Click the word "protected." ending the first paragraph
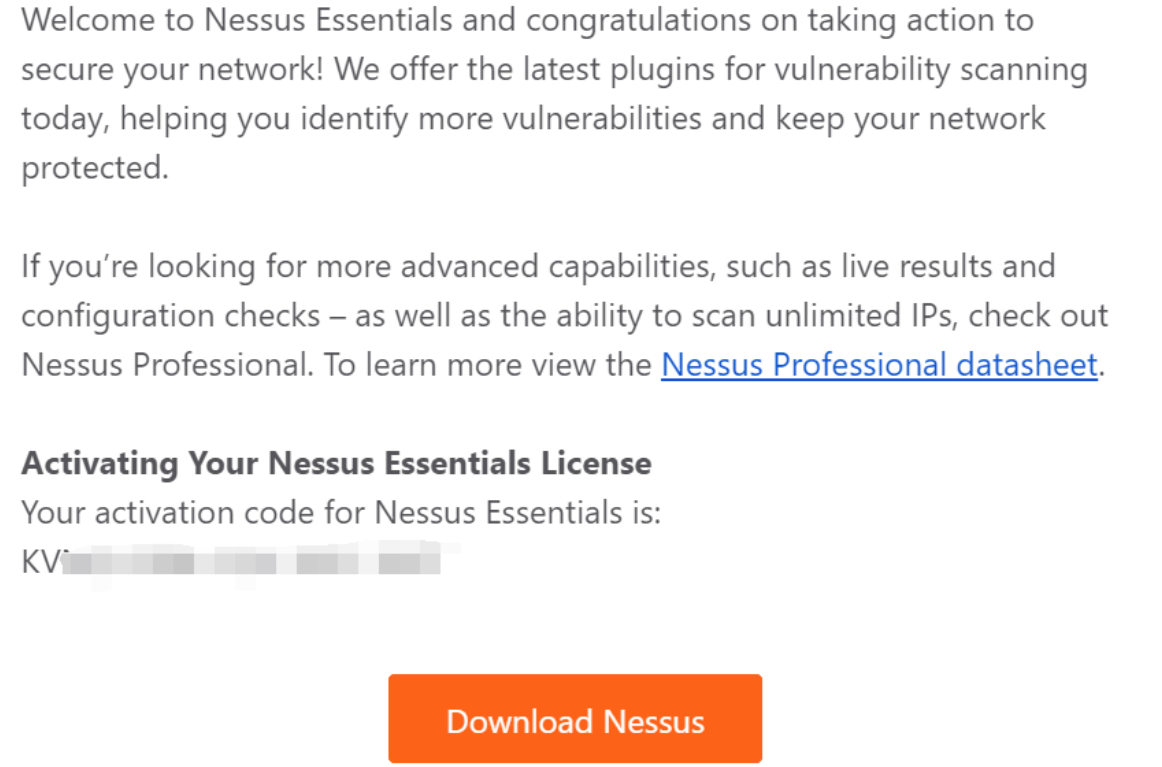This screenshot has width=1162, height=767. click(x=95, y=167)
